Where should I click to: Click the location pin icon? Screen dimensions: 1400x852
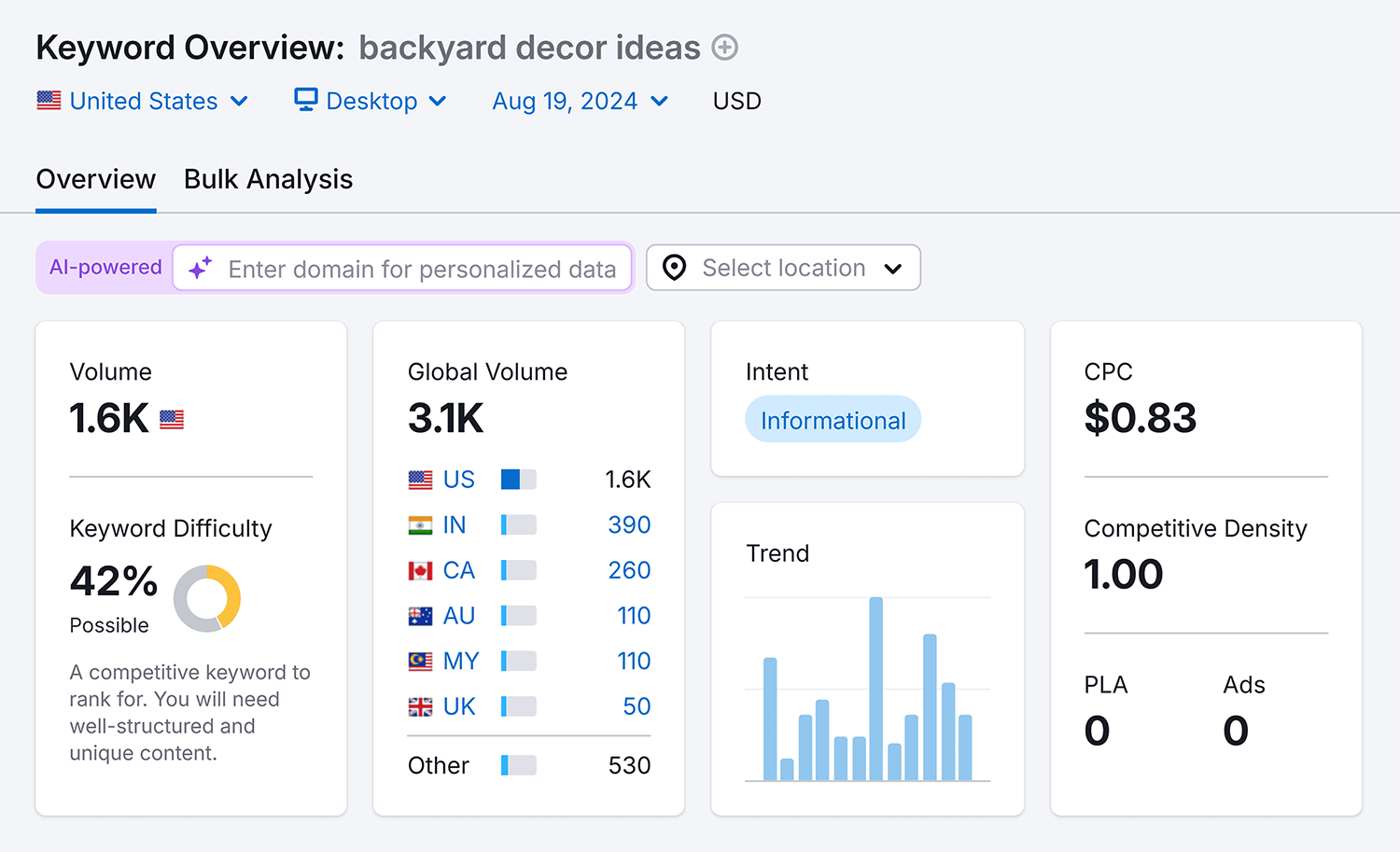[x=674, y=268]
